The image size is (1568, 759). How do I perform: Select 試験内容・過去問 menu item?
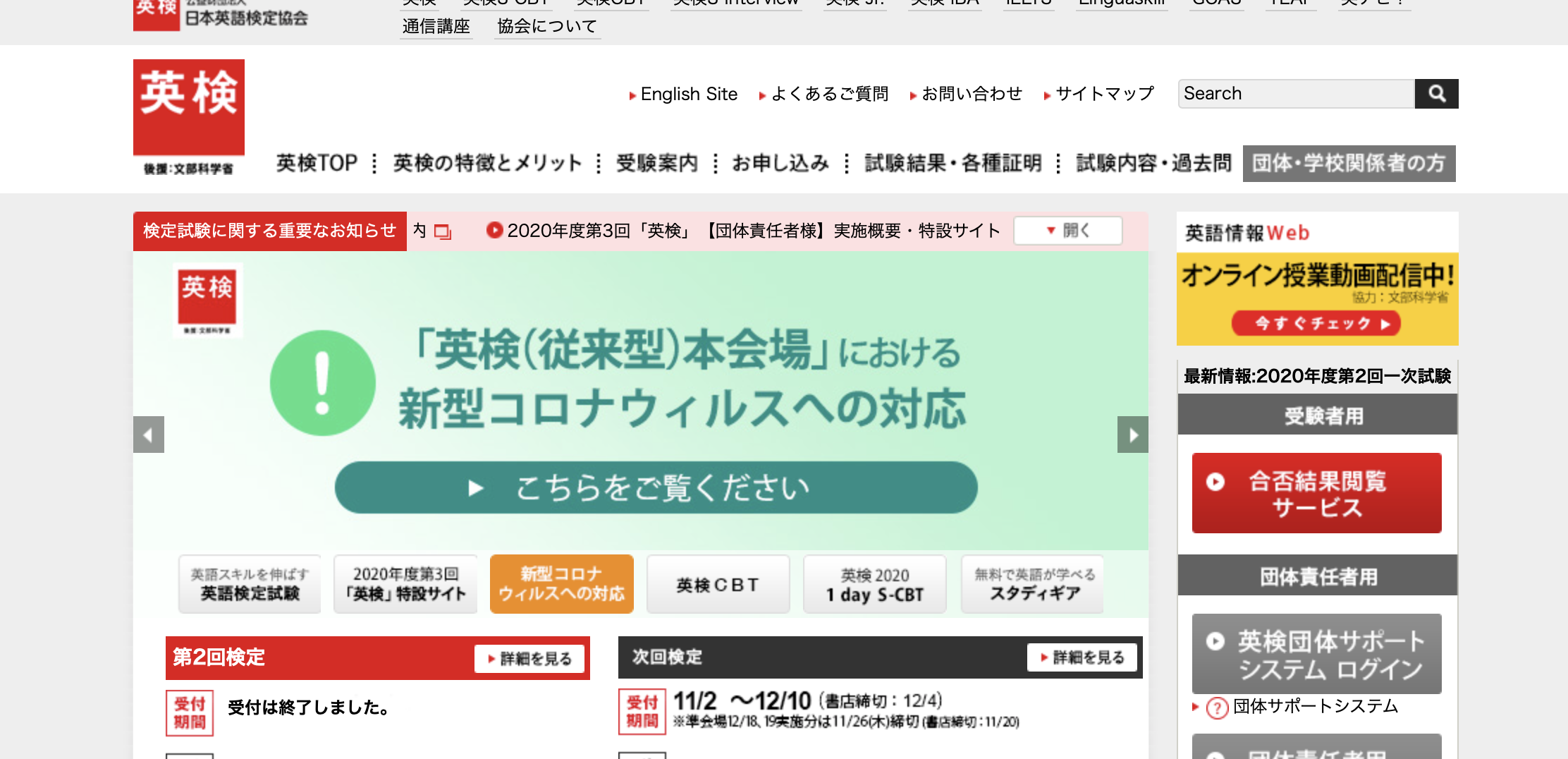1153,163
